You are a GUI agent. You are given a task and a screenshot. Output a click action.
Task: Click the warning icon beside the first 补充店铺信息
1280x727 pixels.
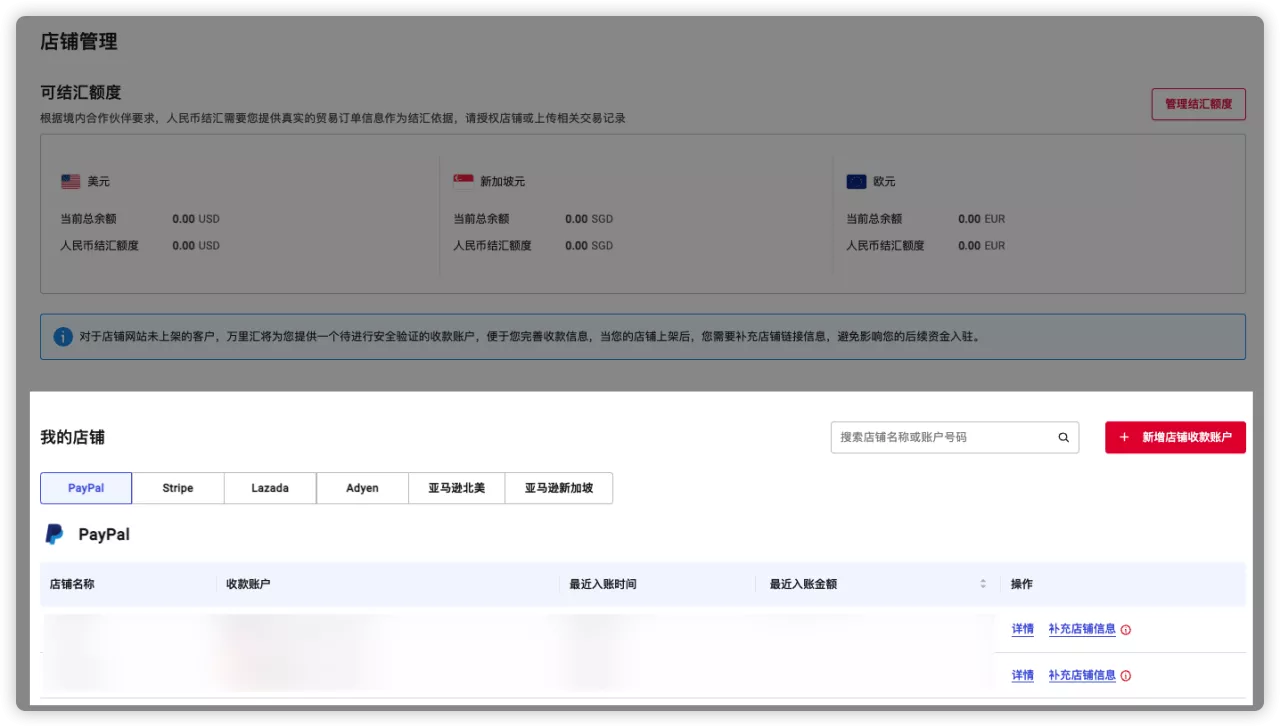tap(1126, 629)
